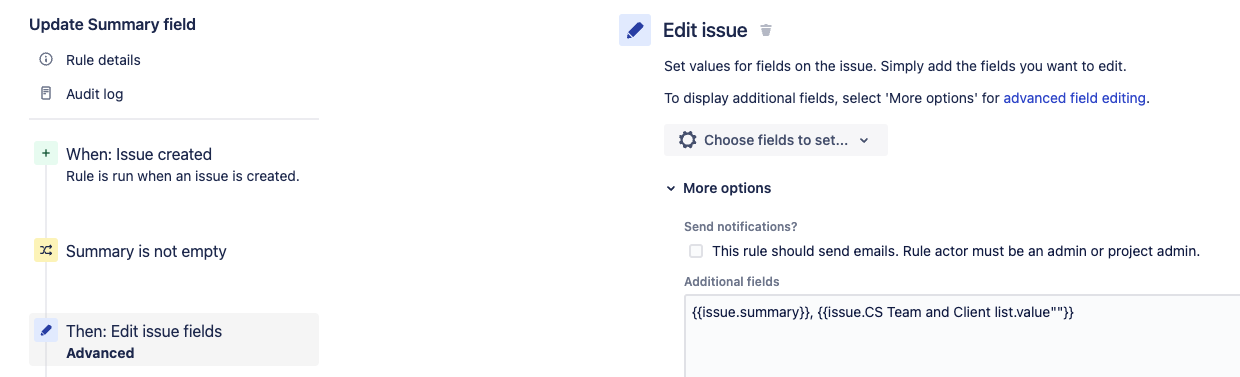Viewport: 1240px width, 377px height.
Task: Open the Choose fields to set dropdown
Action: coord(776,140)
